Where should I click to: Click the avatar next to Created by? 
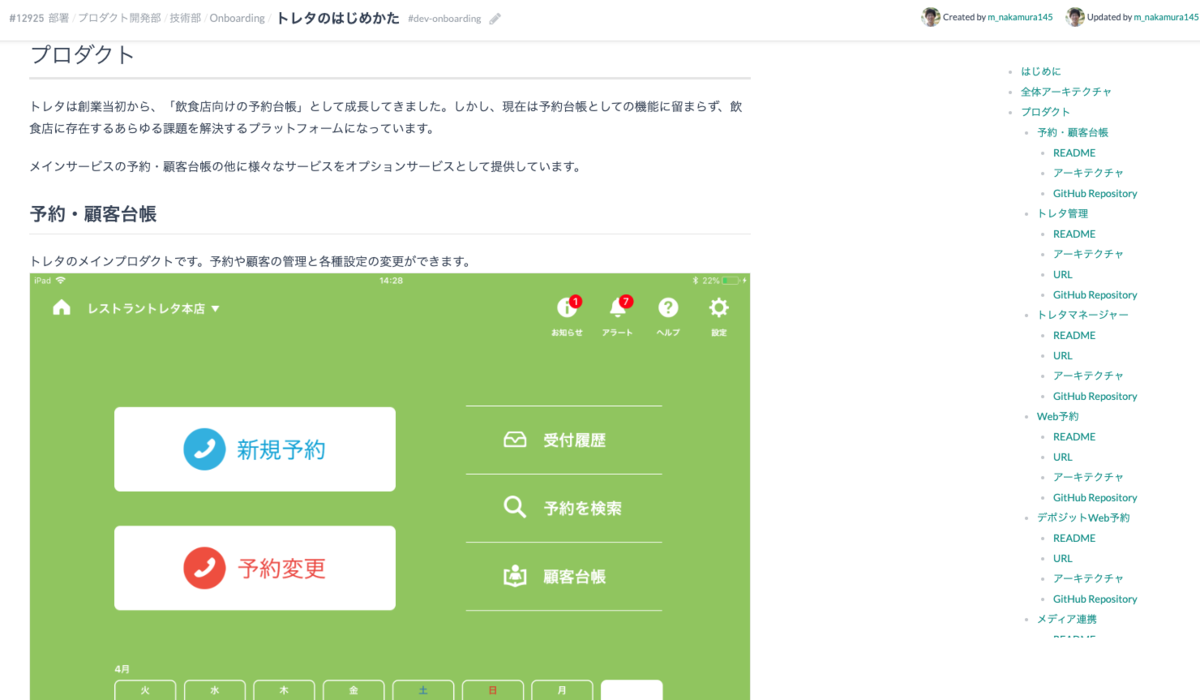[x=931, y=17]
